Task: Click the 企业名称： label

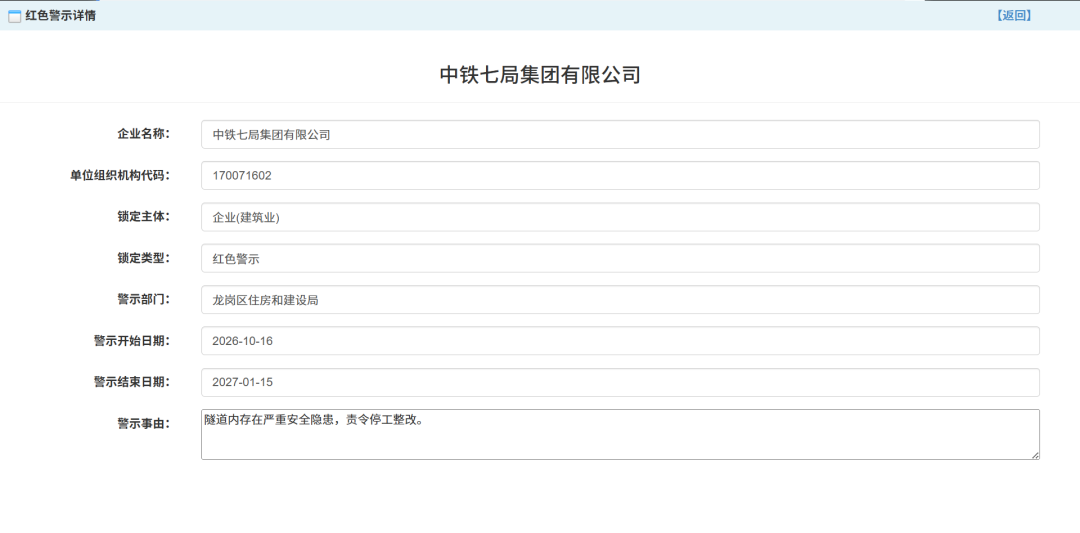Action: point(143,134)
